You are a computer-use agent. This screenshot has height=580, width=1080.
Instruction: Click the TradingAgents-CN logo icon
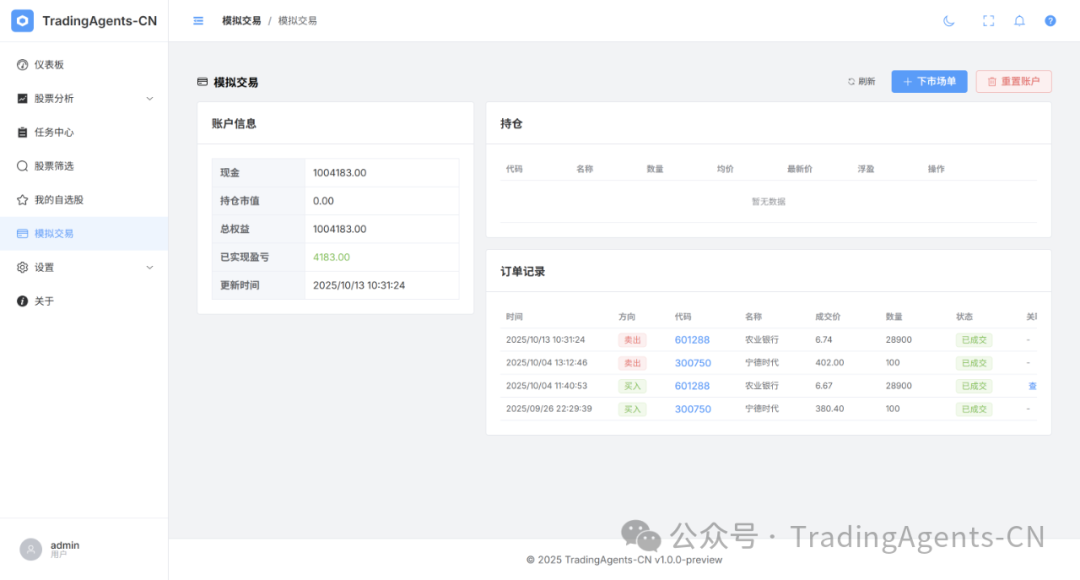pos(22,21)
